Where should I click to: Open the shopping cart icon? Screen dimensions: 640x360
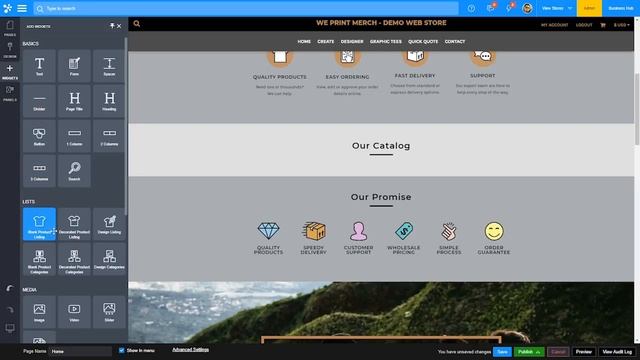tap(603, 25)
